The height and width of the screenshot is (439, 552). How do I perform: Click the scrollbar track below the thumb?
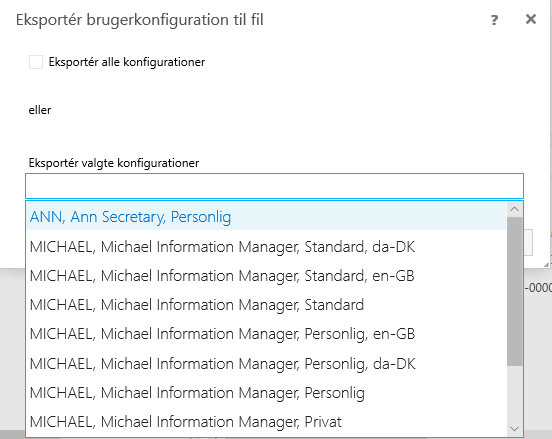(x=514, y=394)
